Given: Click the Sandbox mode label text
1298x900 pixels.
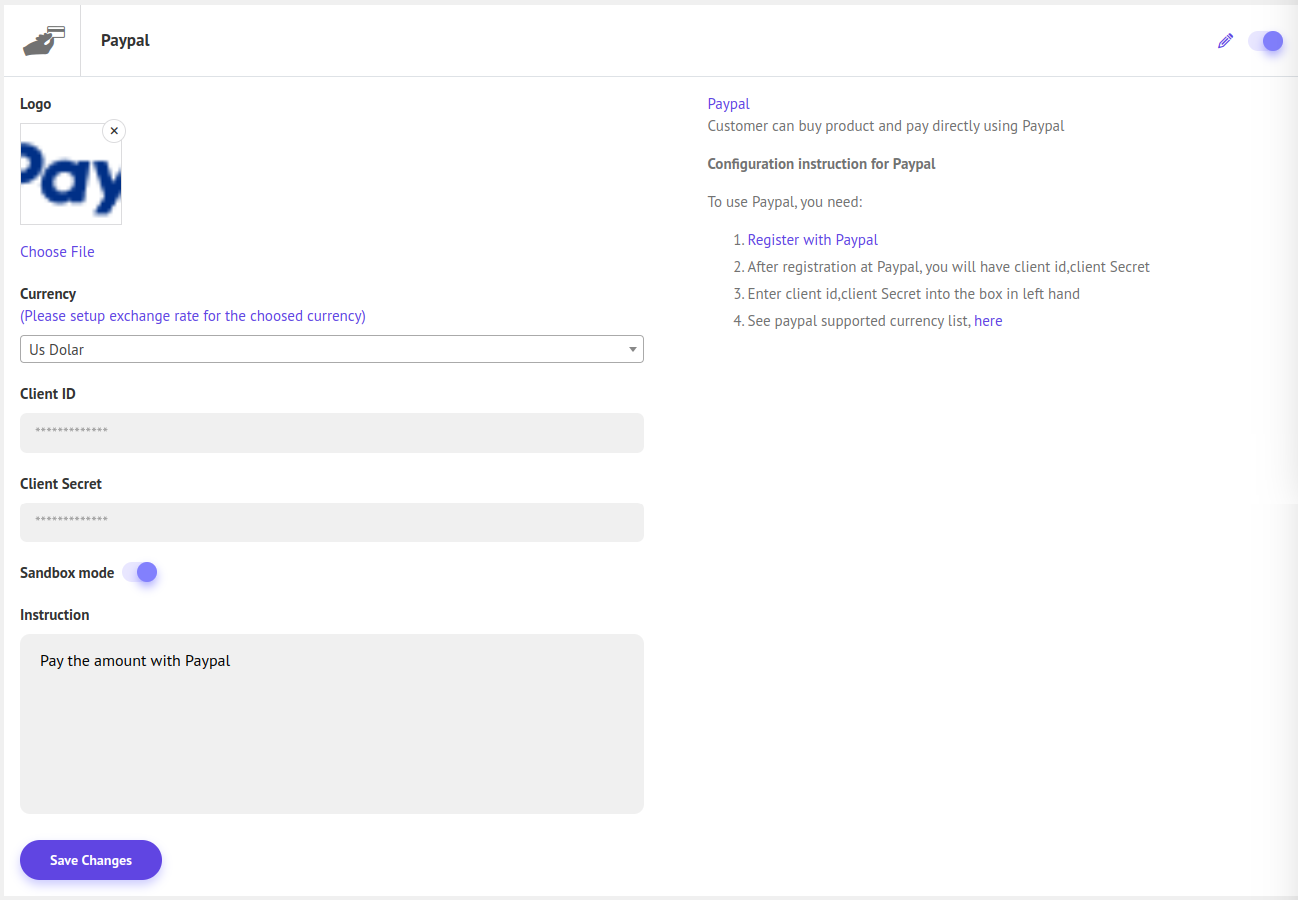Looking at the screenshot, I should (67, 573).
